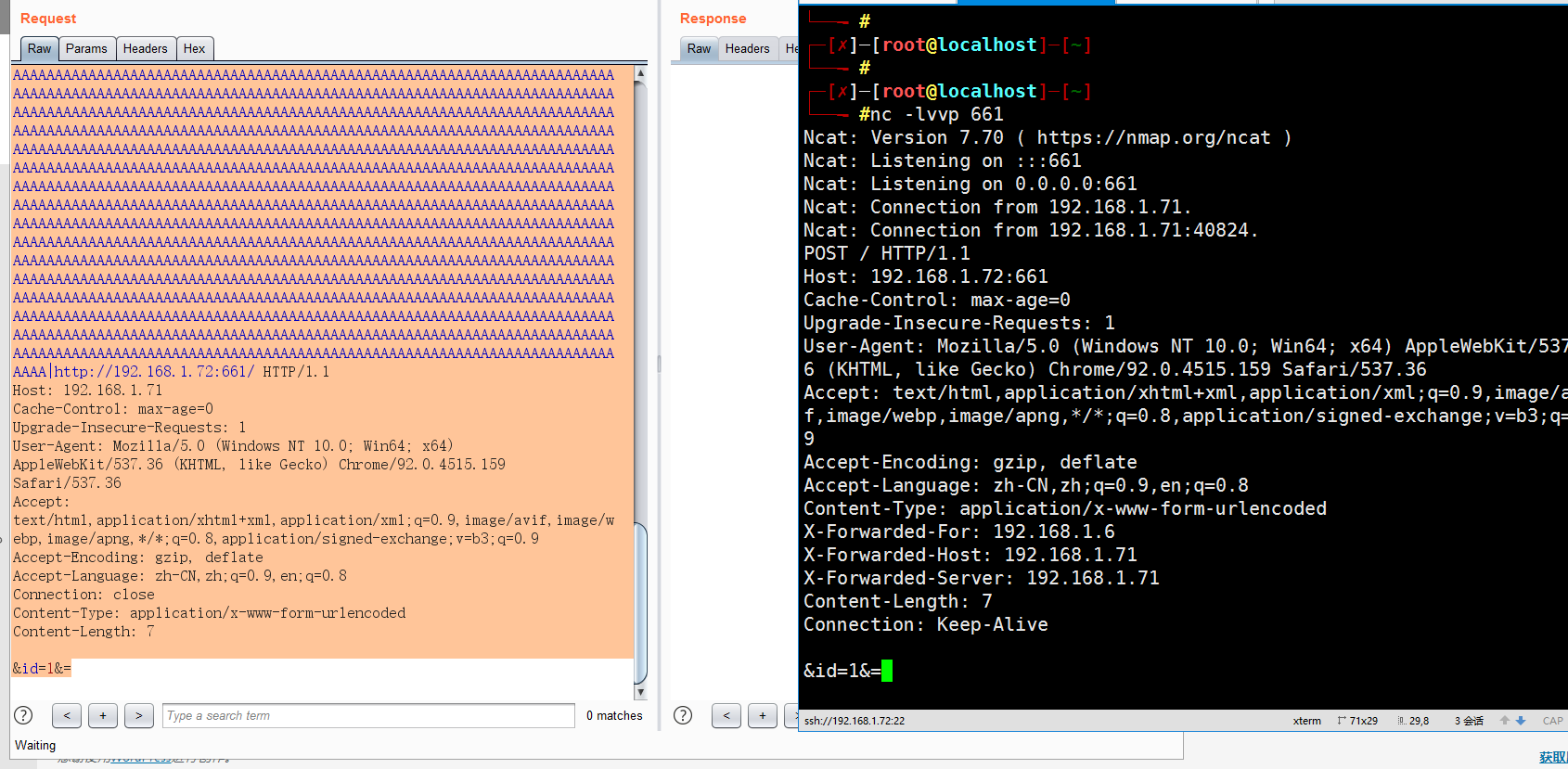The image size is (1568, 769).
Task: Click green cursor after '&id=1&=' in terminal
Action: tap(887, 671)
